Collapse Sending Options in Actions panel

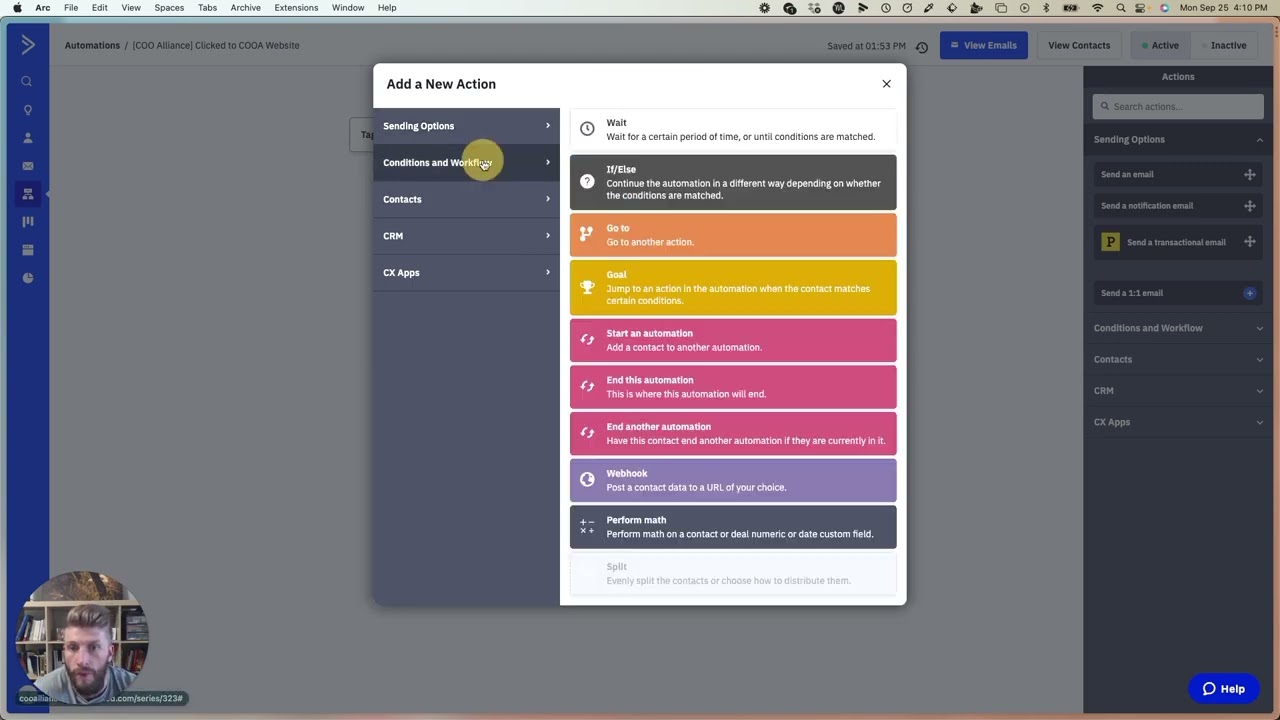(x=1178, y=139)
